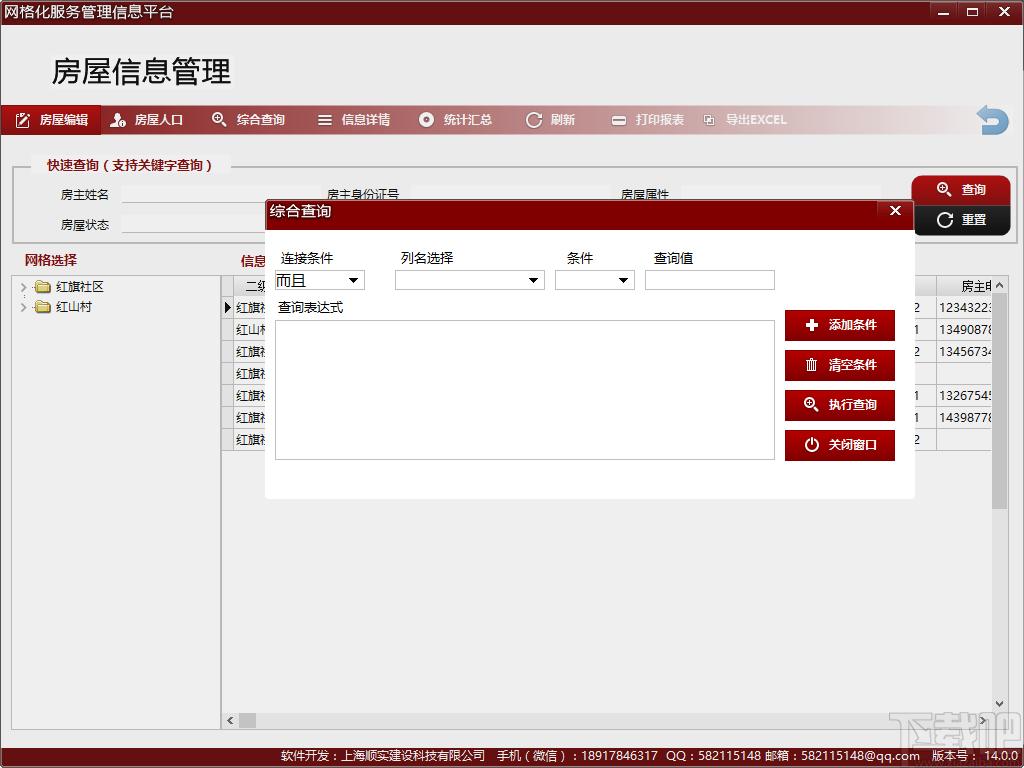The width and height of the screenshot is (1024, 768).
Task: Click the 添加条件 button
Action: coord(839,325)
